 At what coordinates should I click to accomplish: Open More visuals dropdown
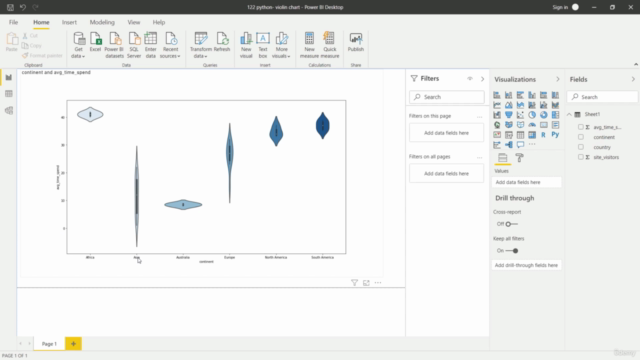281,45
